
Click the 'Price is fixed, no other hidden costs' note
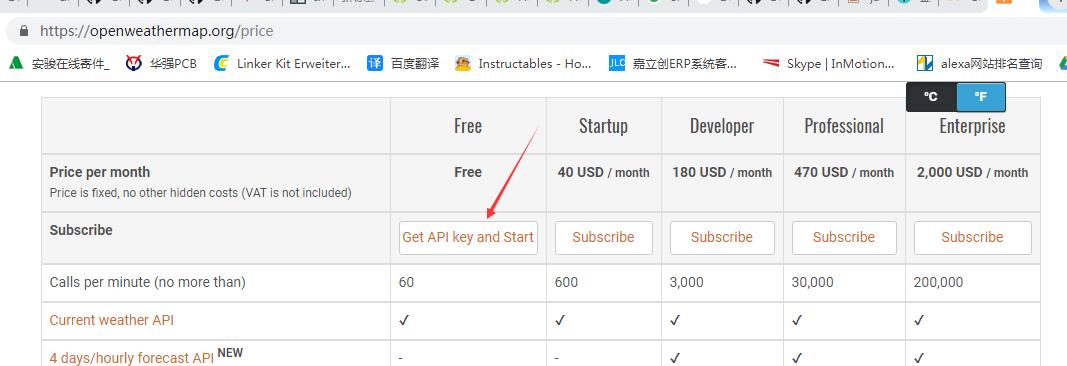[201, 193]
